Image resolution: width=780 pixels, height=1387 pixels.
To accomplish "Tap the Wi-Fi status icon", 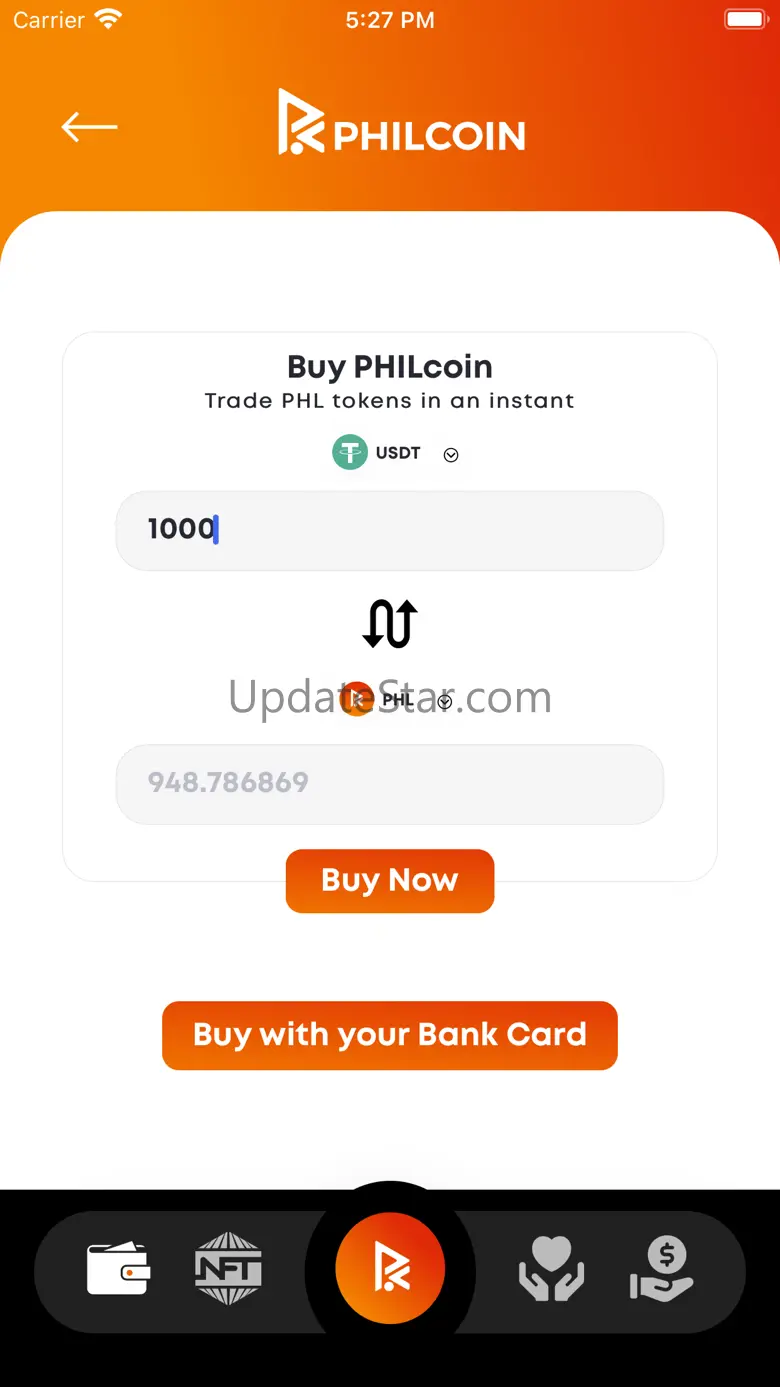I will click(x=107, y=19).
